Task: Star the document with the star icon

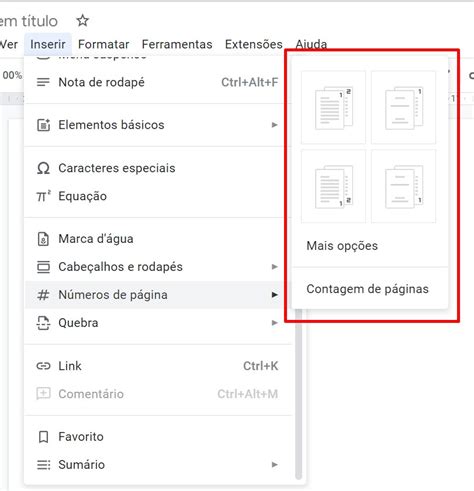Action: click(82, 21)
